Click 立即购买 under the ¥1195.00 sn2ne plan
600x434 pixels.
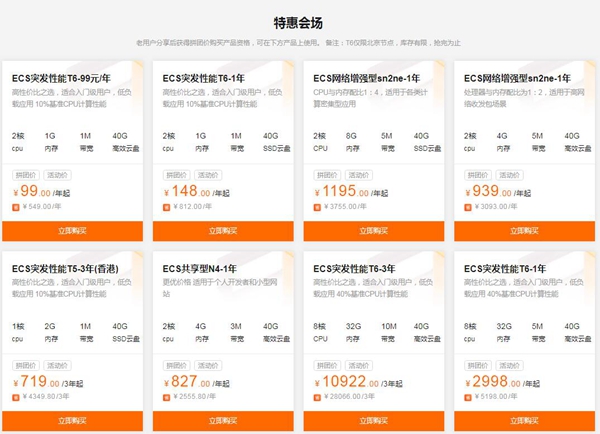point(374,231)
